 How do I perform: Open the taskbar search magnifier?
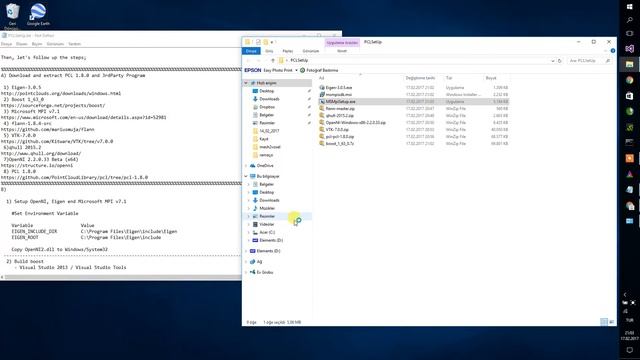tap(629, 20)
